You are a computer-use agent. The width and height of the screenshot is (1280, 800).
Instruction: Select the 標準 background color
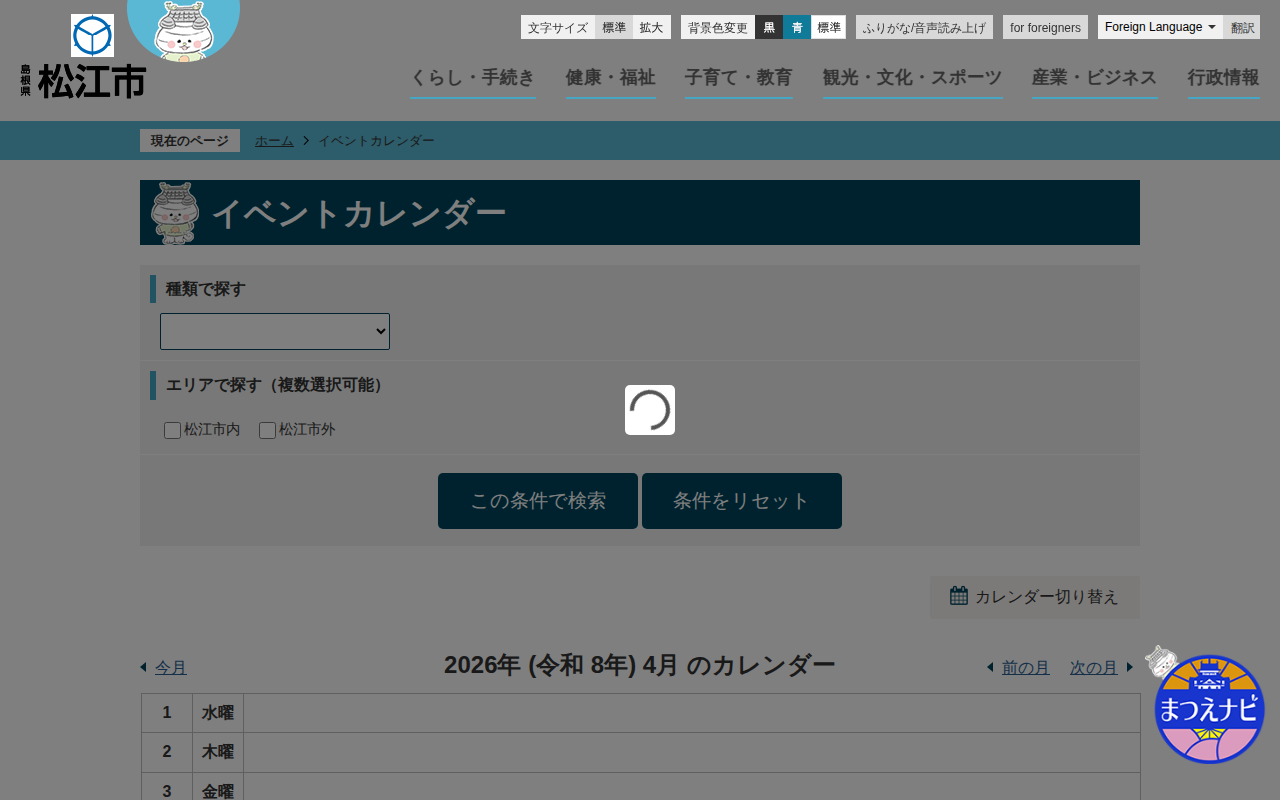point(829,27)
